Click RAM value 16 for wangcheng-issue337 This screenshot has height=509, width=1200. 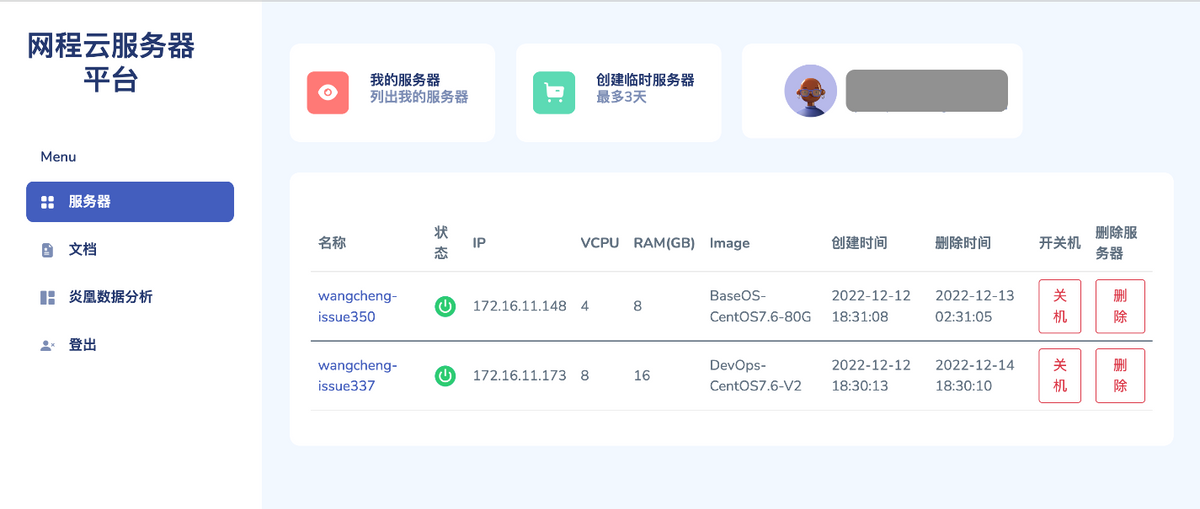click(642, 376)
